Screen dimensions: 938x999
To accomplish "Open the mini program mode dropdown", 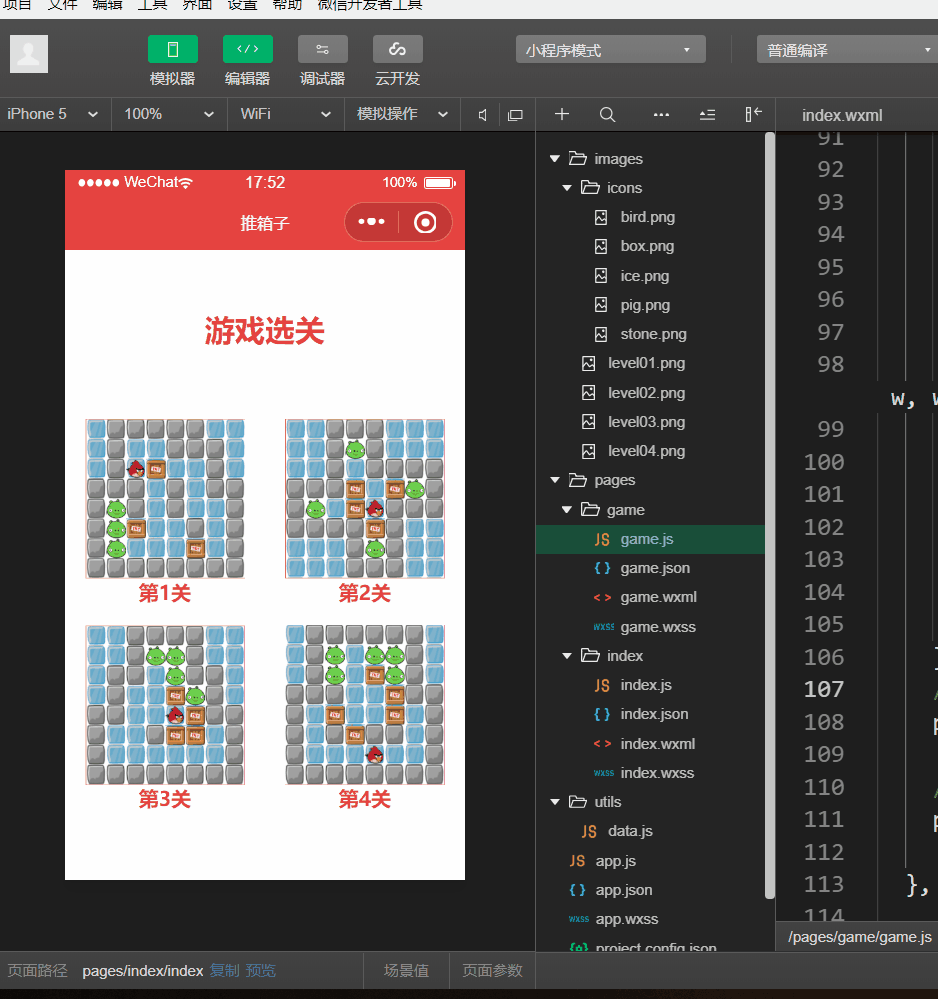I will [x=610, y=50].
